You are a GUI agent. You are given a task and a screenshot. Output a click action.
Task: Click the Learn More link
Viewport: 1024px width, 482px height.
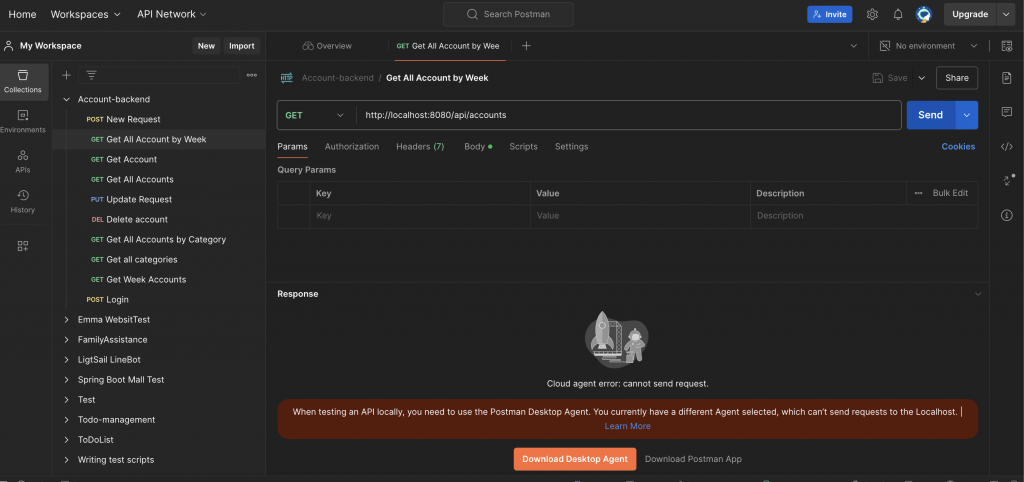click(627, 426)
